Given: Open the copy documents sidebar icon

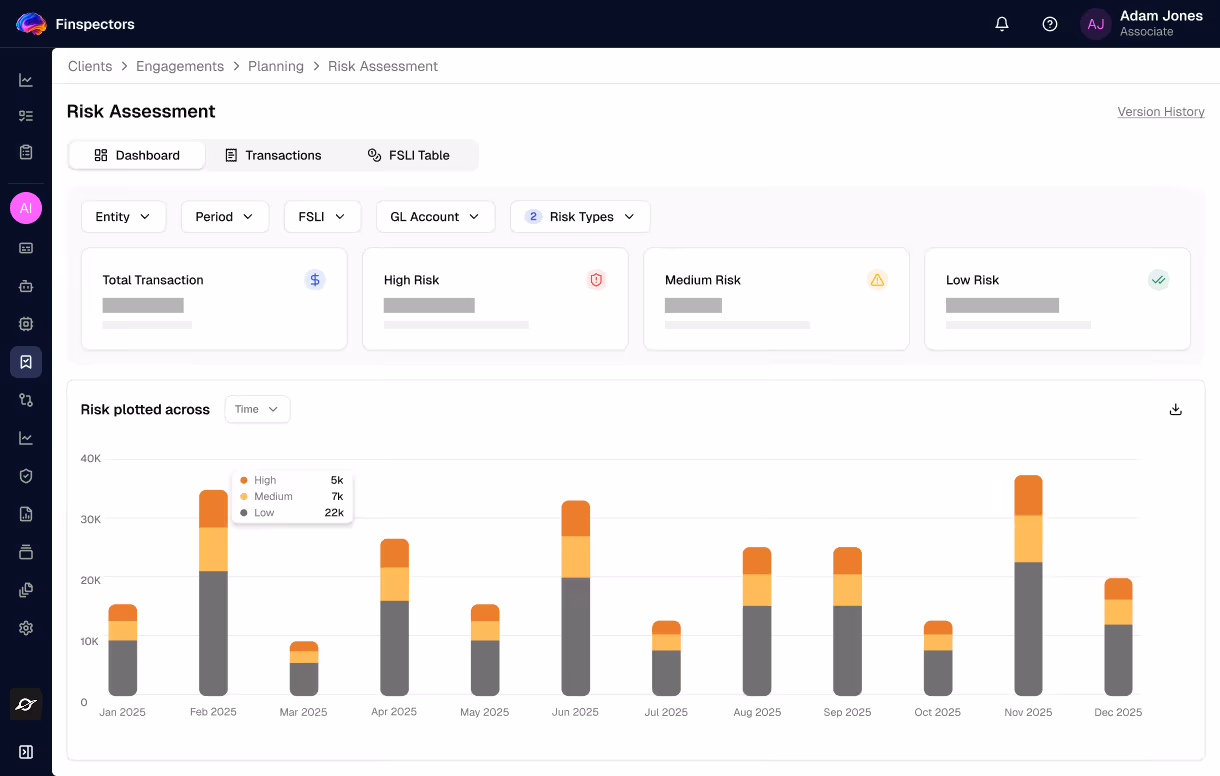Looking at the screenshot, I should click(x=26, y=590).
